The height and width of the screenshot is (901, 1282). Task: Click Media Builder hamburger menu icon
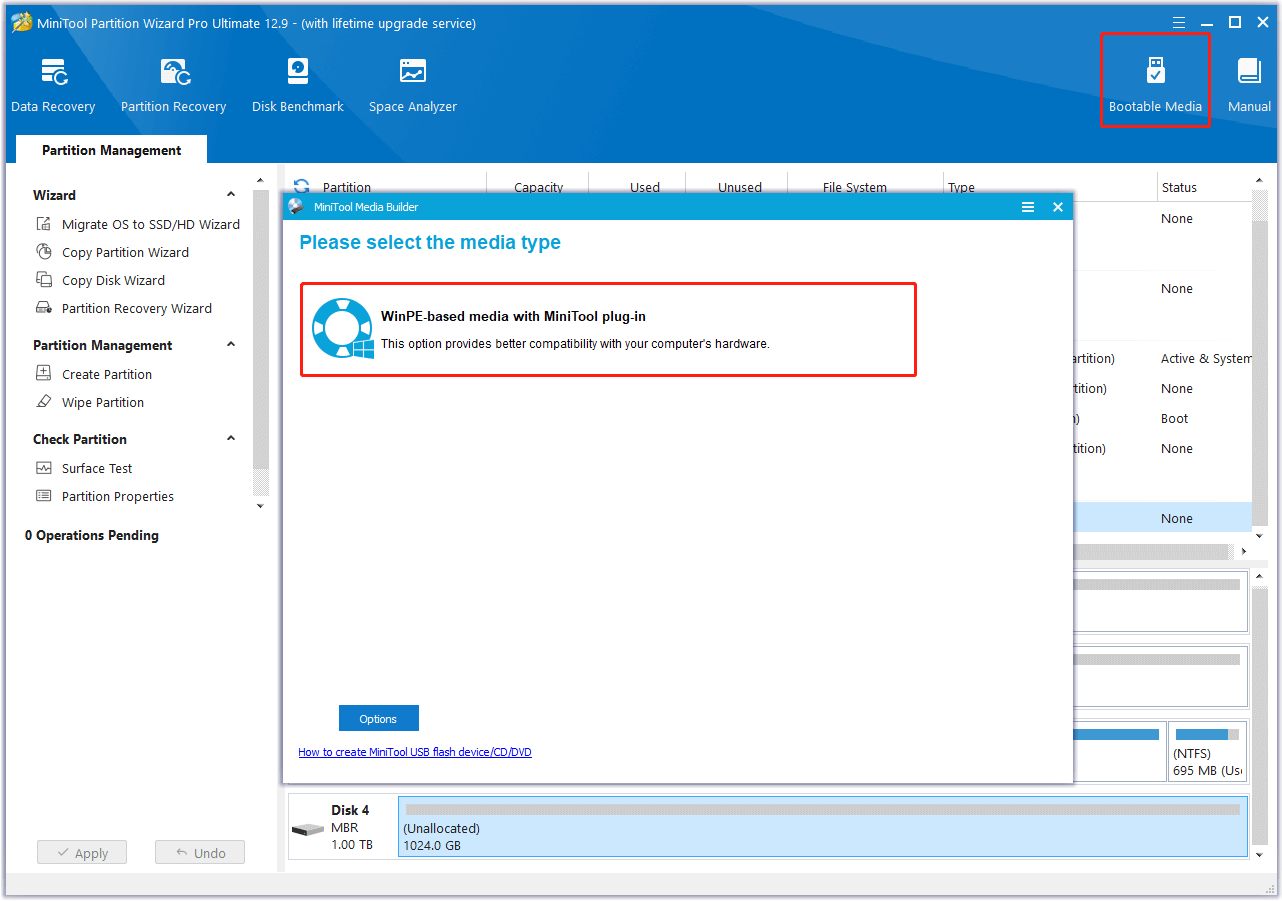1027,207
